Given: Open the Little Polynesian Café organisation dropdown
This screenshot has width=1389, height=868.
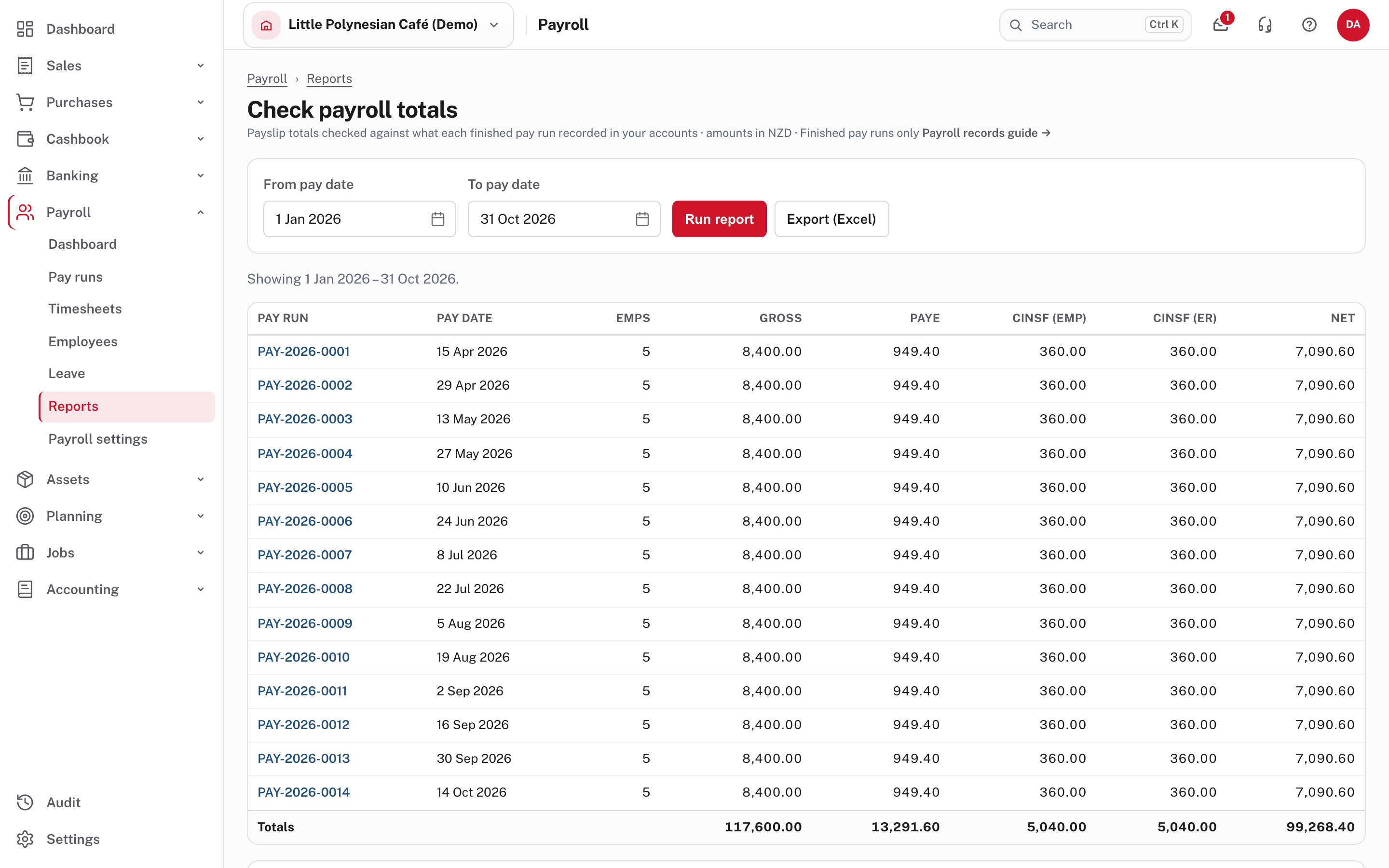Looking at the screenshot, I should 378,25.
